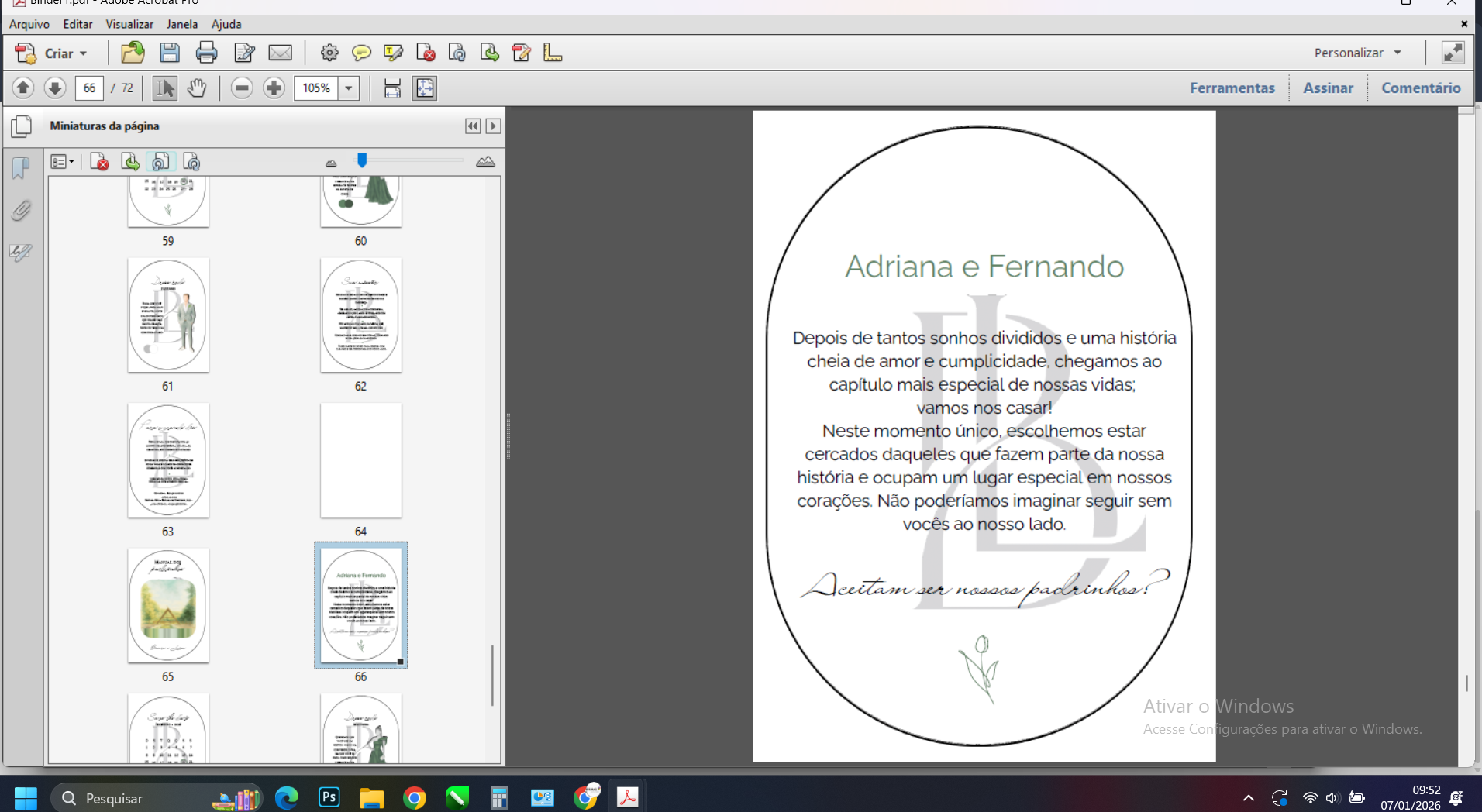Open the Ferramentas pane
The width and height of the screenshot is (1482, 812).
pyautogui.click(x=1232, y=88)
